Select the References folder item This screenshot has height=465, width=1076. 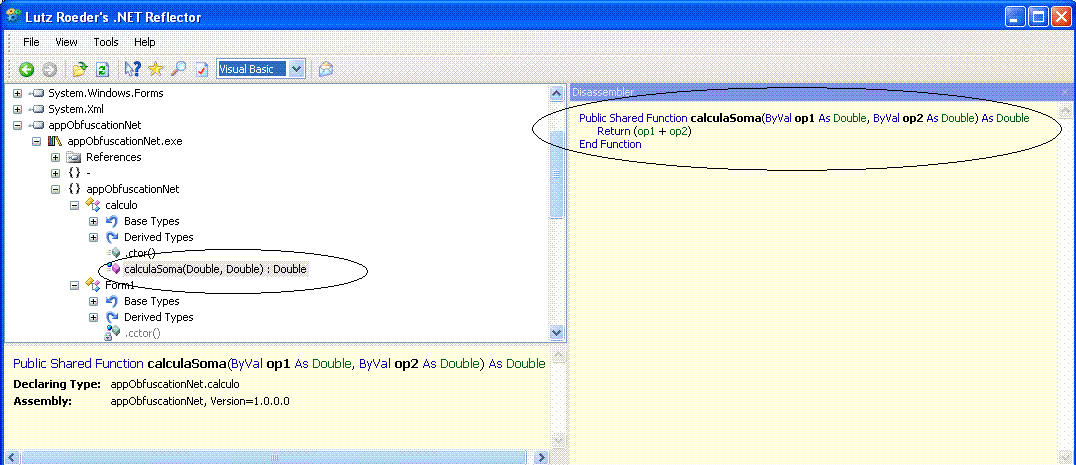(114, 157)
